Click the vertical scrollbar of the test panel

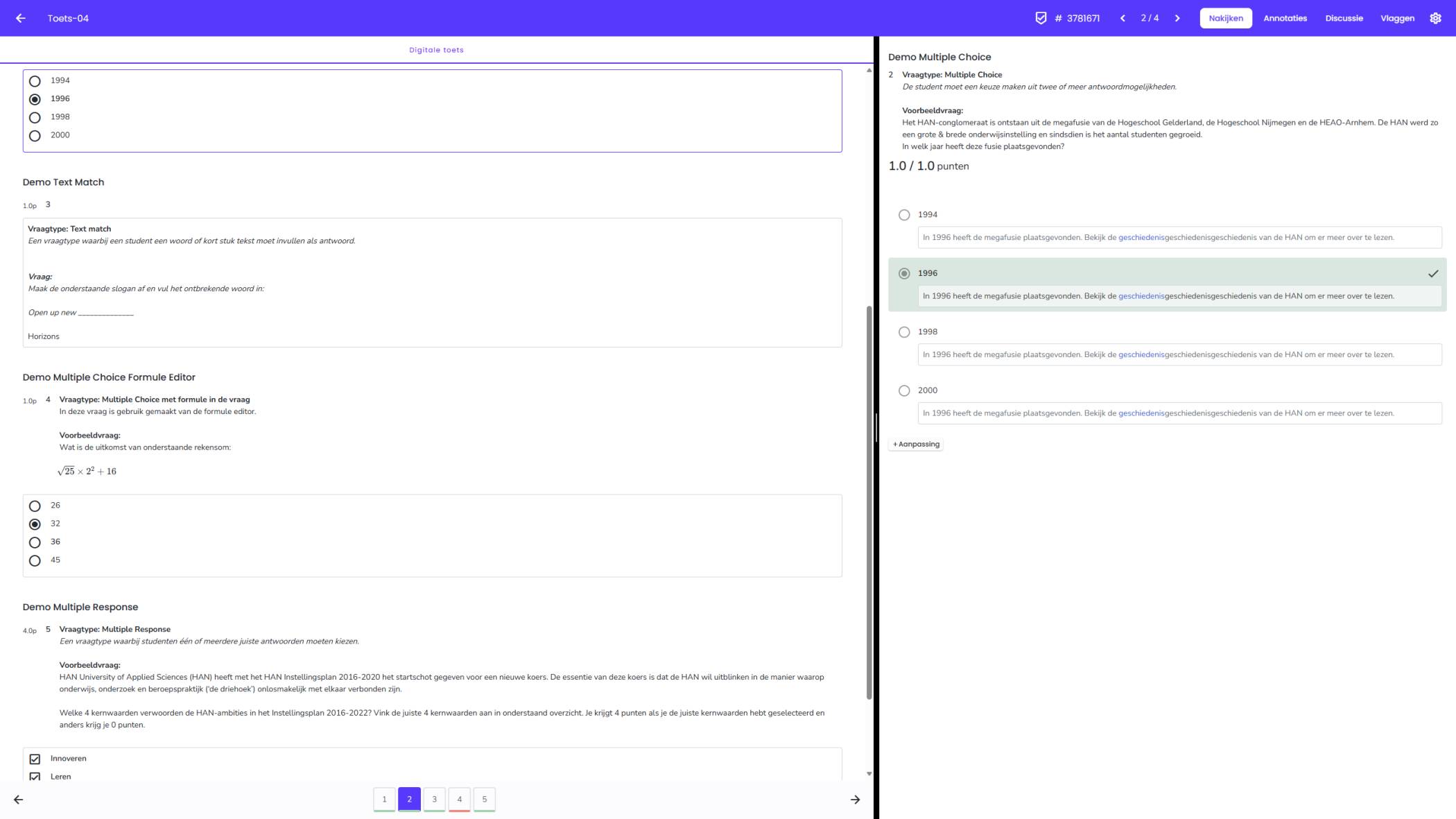(869, 502)
